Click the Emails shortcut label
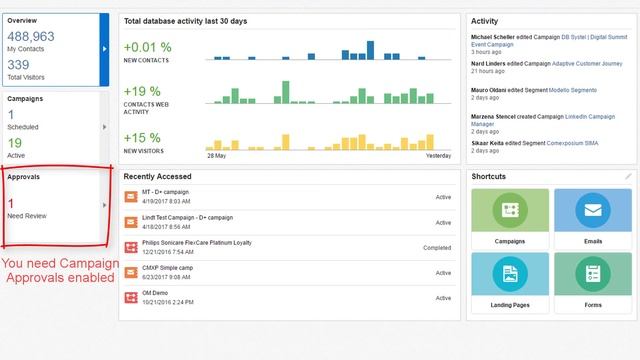The image size is (640, 360). click(x=593, y=241)
